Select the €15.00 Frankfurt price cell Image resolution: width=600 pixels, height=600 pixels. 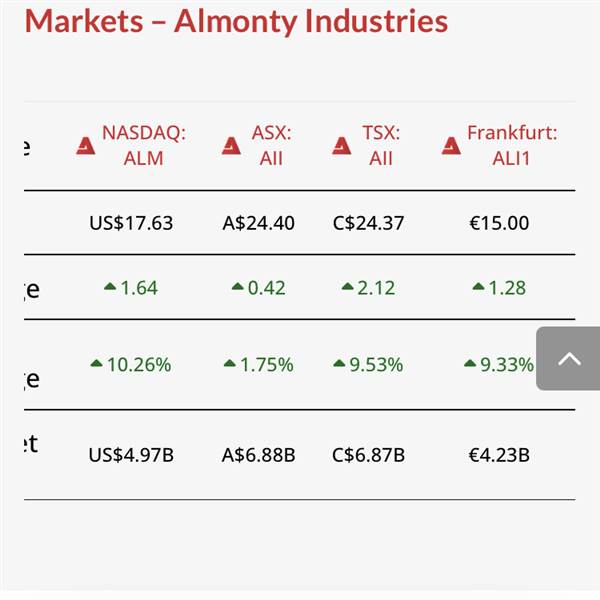(499, 223)
